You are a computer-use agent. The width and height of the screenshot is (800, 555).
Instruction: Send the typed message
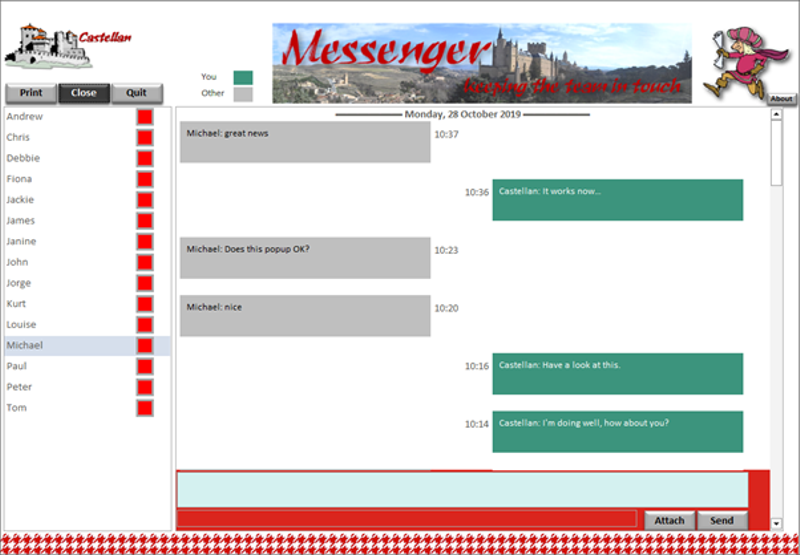(722, 520)
